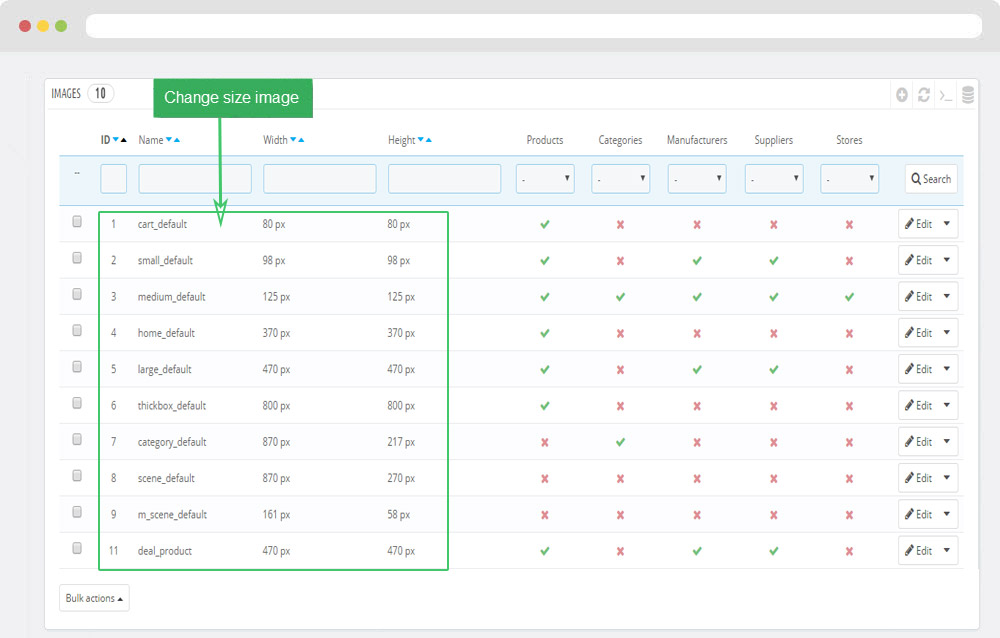Expand Edit options arrow for cart_default
Image resolution: width=1000 pixels, height=638 pixels.
947,224
